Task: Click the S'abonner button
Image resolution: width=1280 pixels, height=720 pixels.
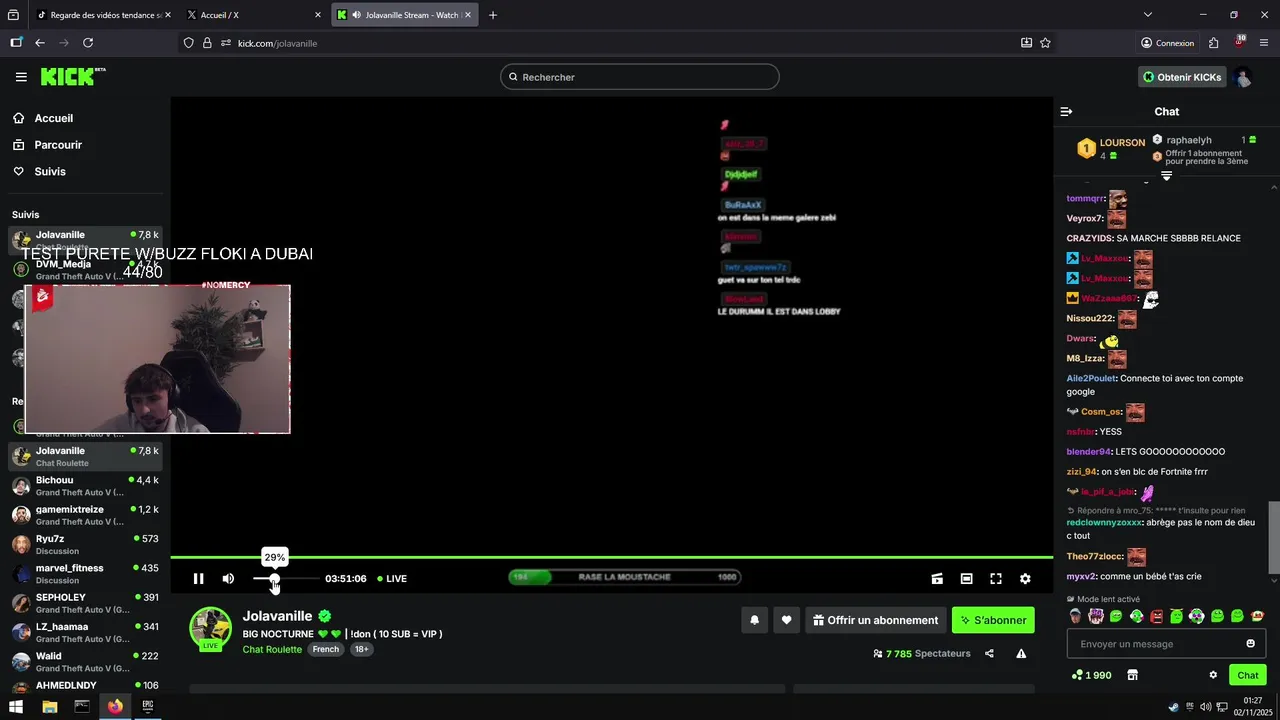Action: tap(993, 620)
